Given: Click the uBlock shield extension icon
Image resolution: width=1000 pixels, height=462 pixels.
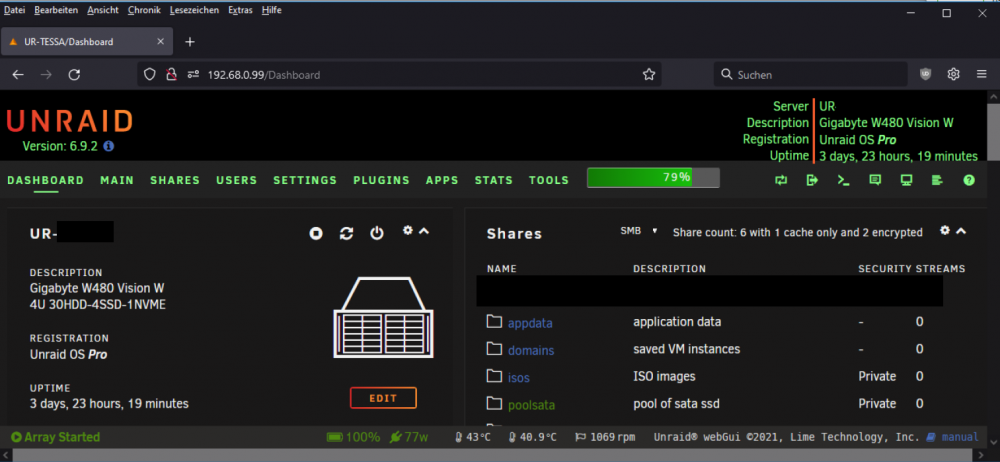Looking at the screenshot, I should coord(925,75).
